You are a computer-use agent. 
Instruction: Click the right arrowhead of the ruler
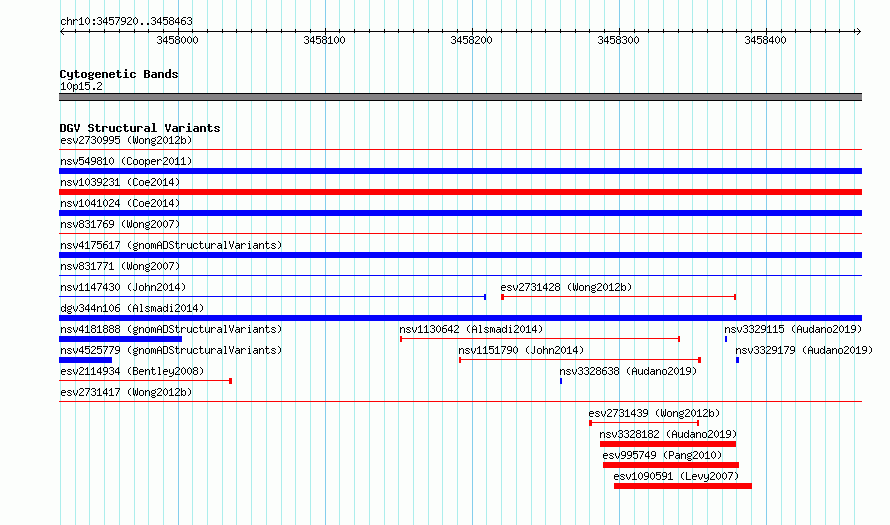pyautogui.click(x=858, y=32)
